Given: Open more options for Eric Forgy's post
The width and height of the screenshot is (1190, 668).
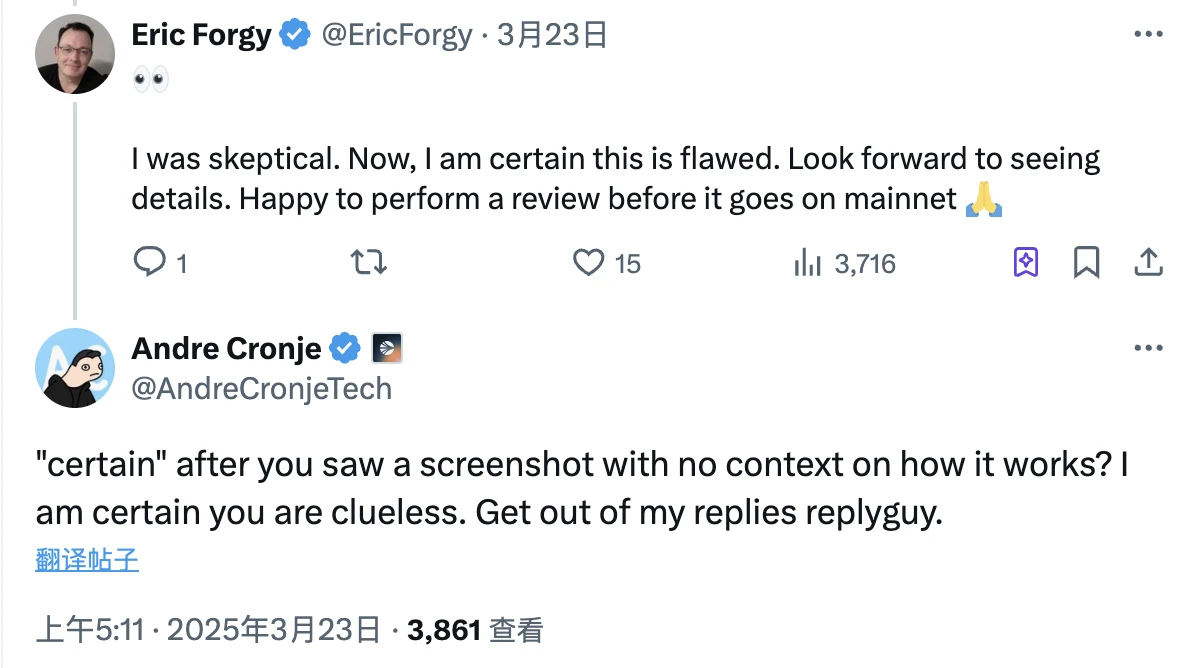Looking at the screenshot, I should (x=1148, y=35).
